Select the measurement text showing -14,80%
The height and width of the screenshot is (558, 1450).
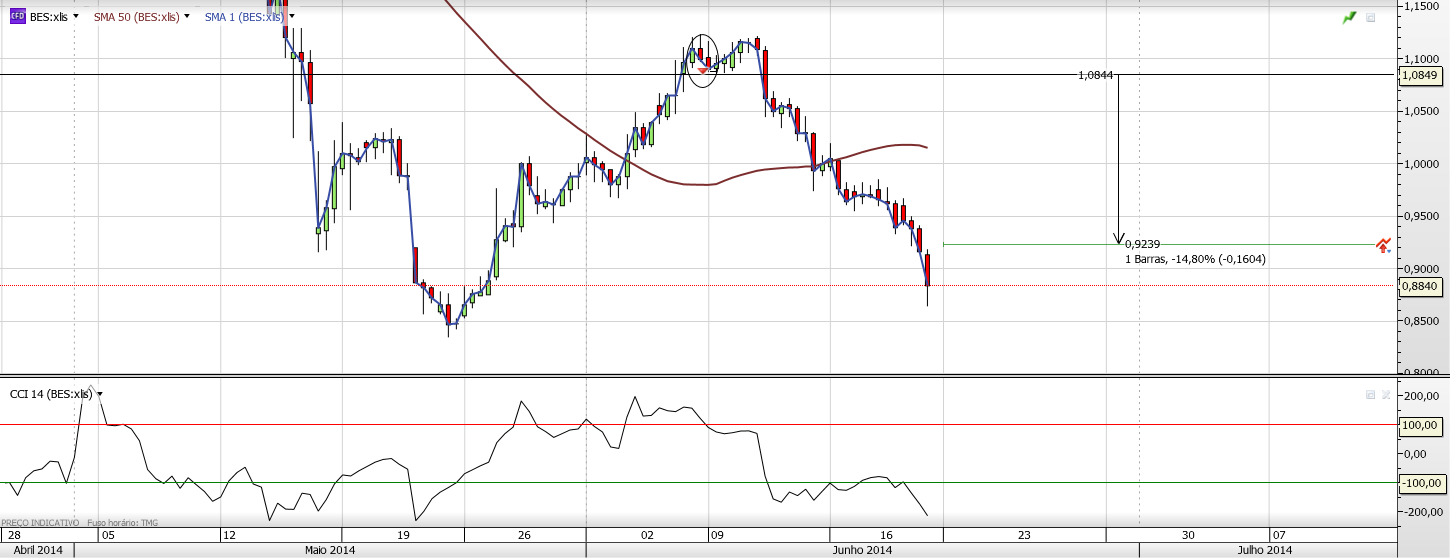pyautogui.click(x=1196, y=259)
